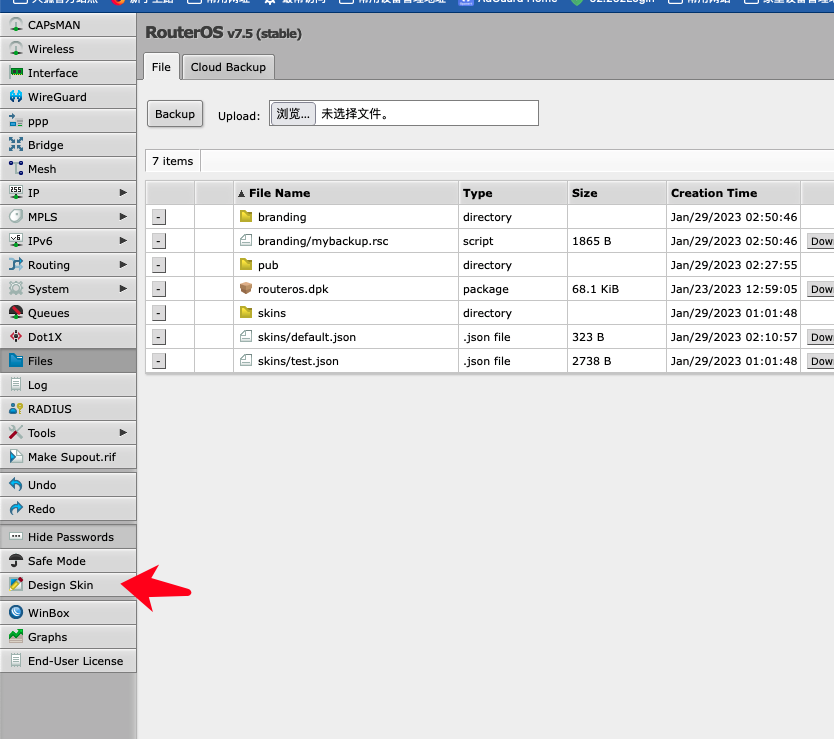This screenshot has width=834, height=739.
Task: Open the WireGuard menu icon
Action: point(16,97)
